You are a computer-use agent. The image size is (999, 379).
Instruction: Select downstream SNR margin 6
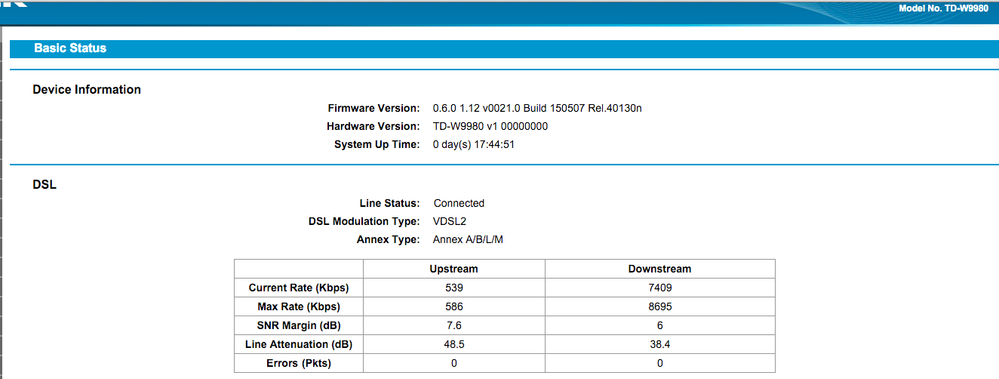coord(660,325)
